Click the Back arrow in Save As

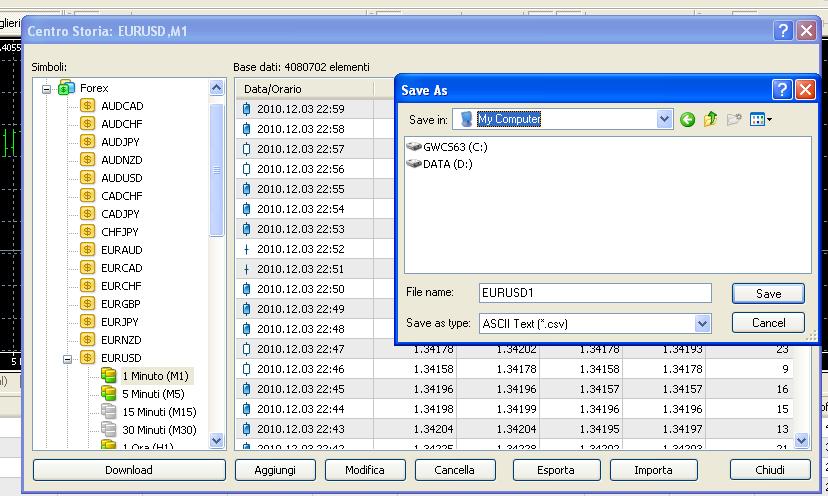(687, 120)
